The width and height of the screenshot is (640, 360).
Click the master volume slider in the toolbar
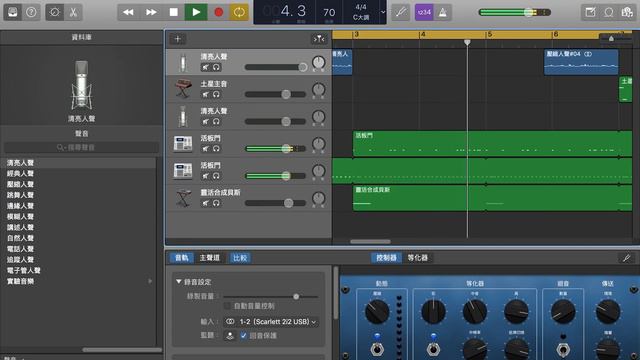515,12
